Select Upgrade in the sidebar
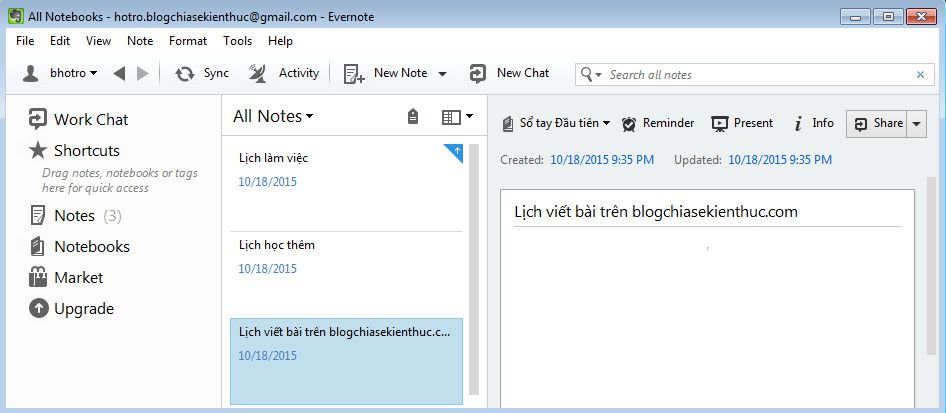The height and width of the screenshot is (413, 946). pos(84,309)
